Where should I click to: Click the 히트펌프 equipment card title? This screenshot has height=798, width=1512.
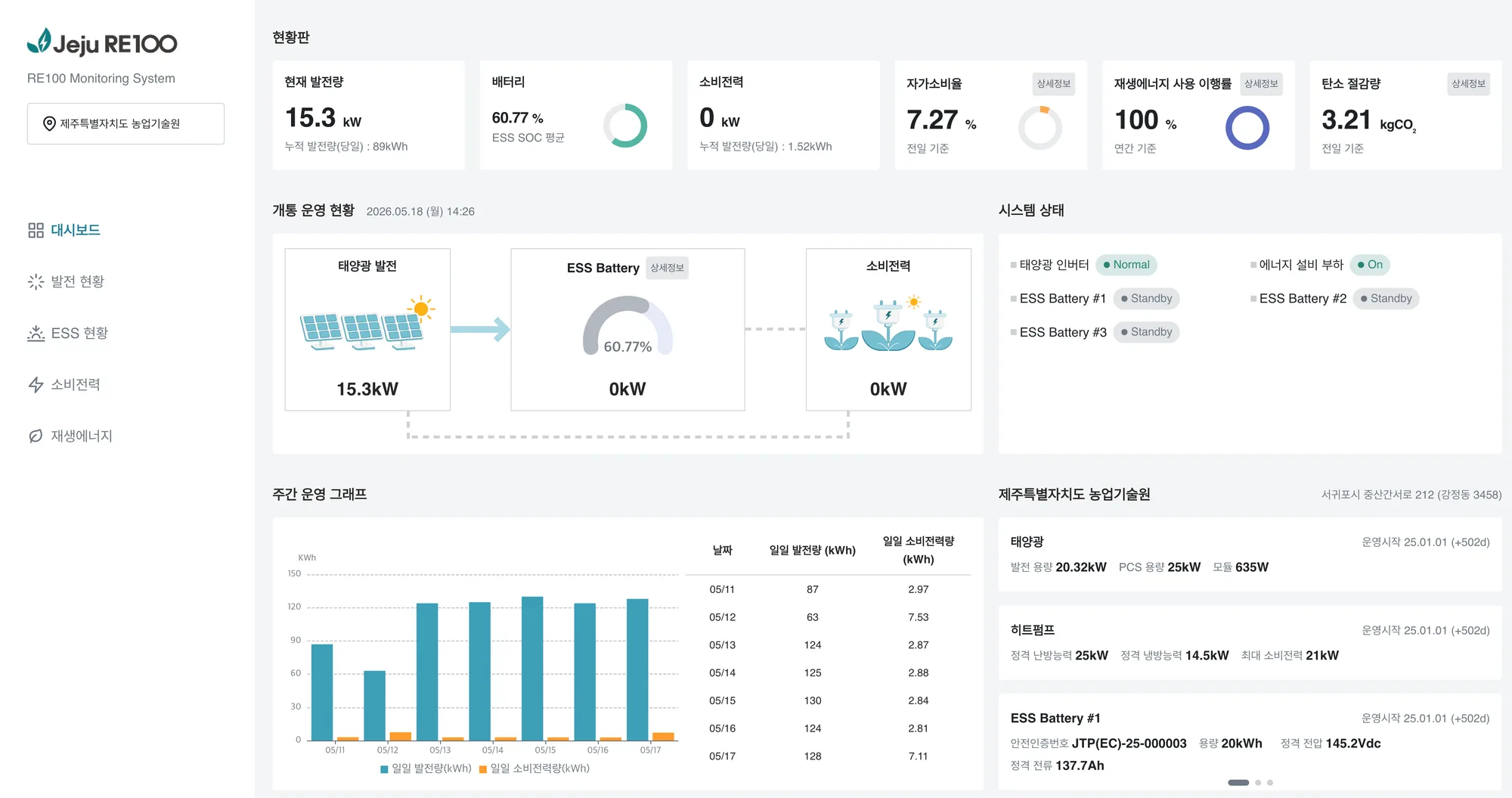click(1033, 630)
